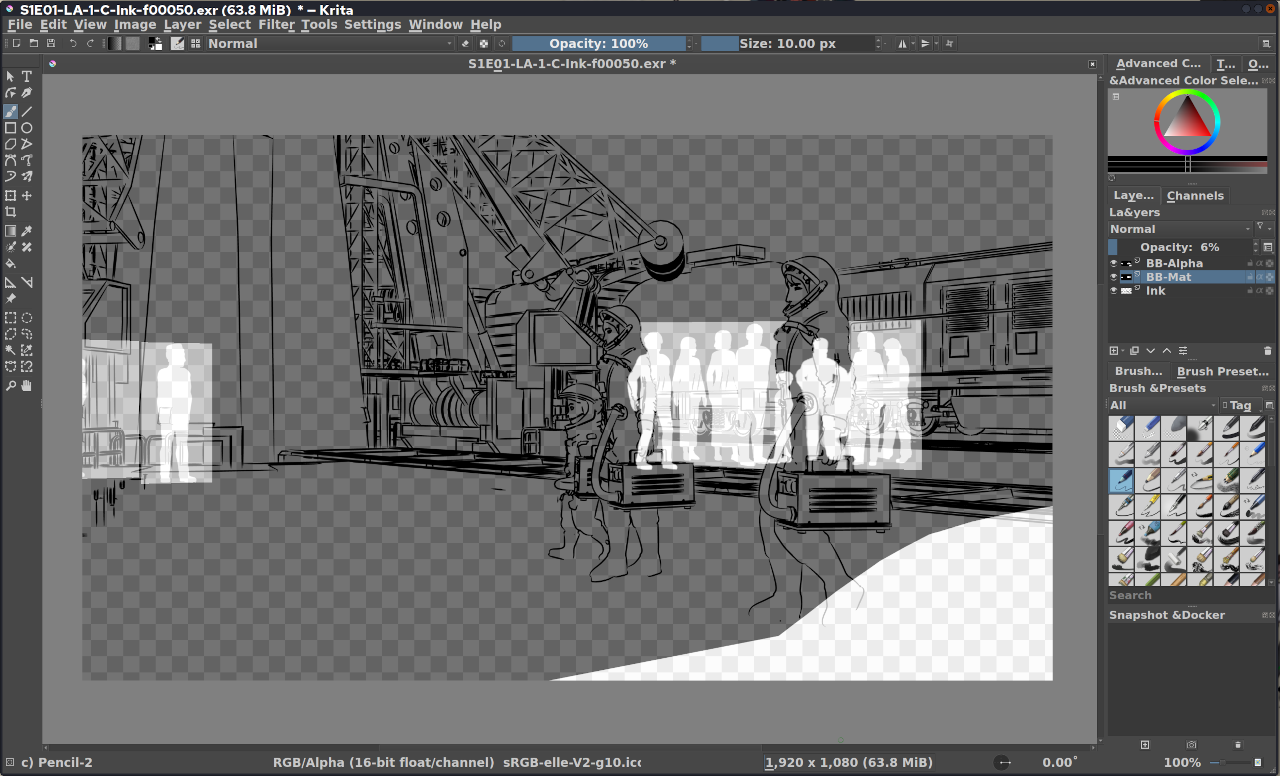Delete layer with trash icon

coord(1268,351)
